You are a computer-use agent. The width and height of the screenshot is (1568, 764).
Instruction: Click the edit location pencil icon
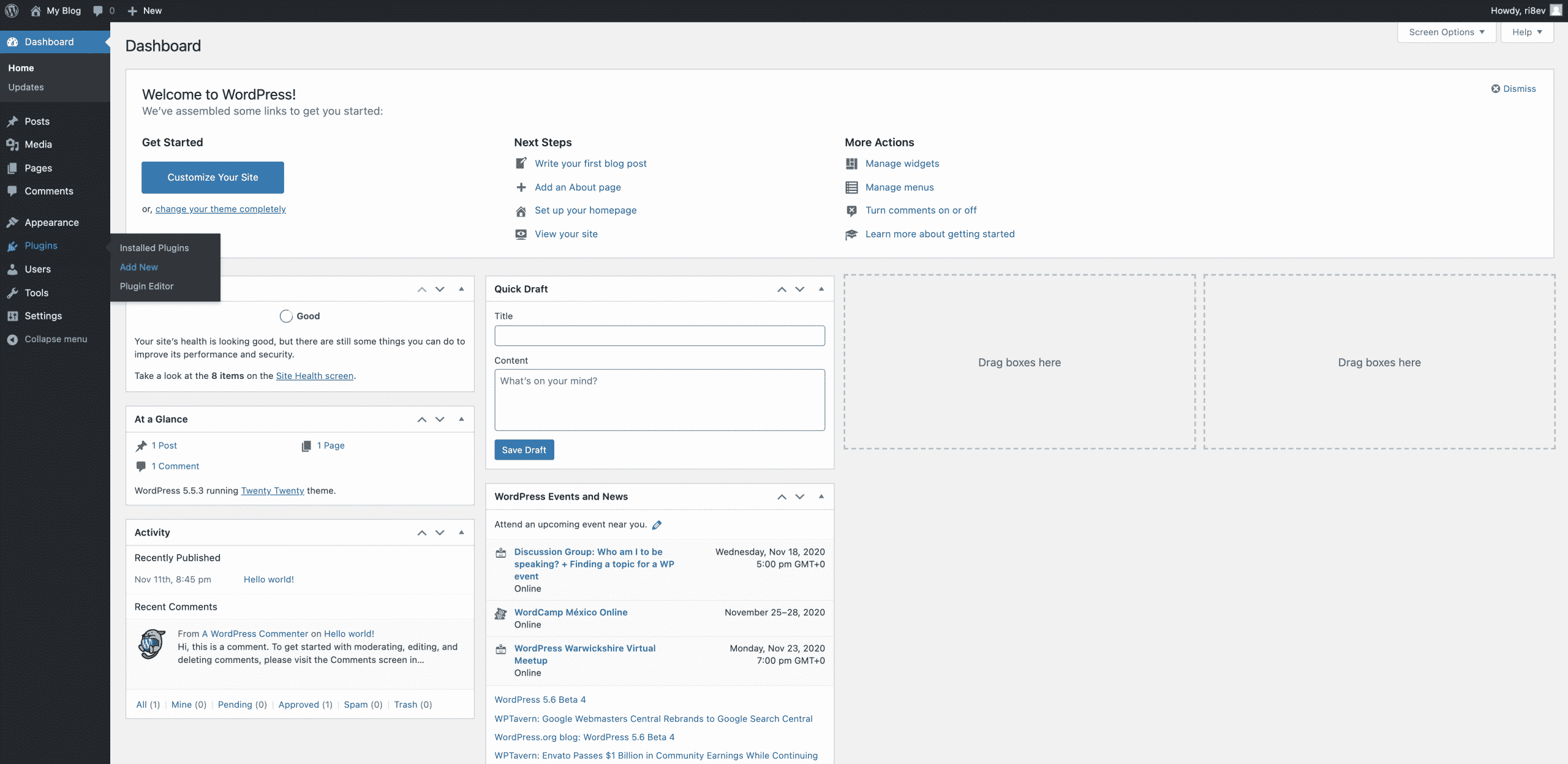pos(657,525)
